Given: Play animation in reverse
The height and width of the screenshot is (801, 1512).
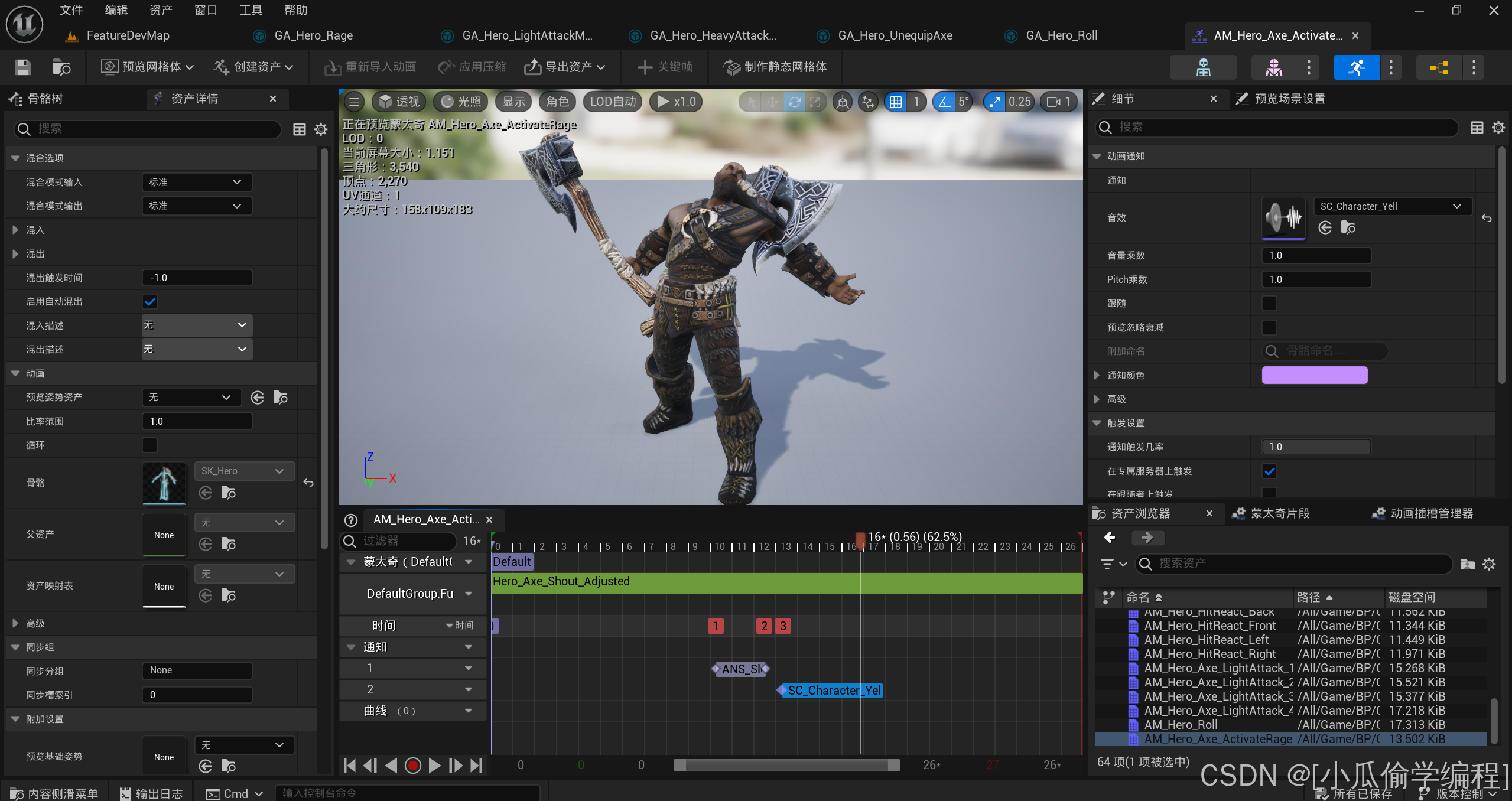Looking at the screenshot, I should [391, 766].
